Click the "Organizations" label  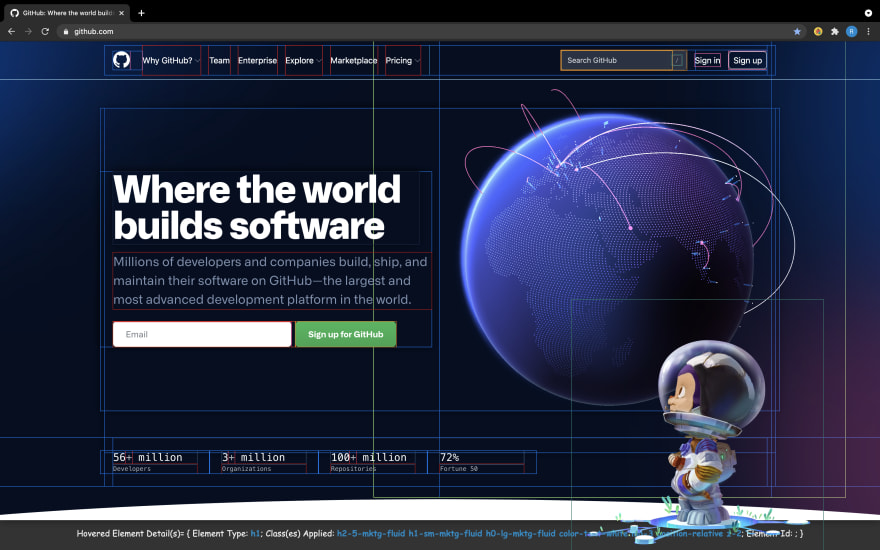point(246,469)
